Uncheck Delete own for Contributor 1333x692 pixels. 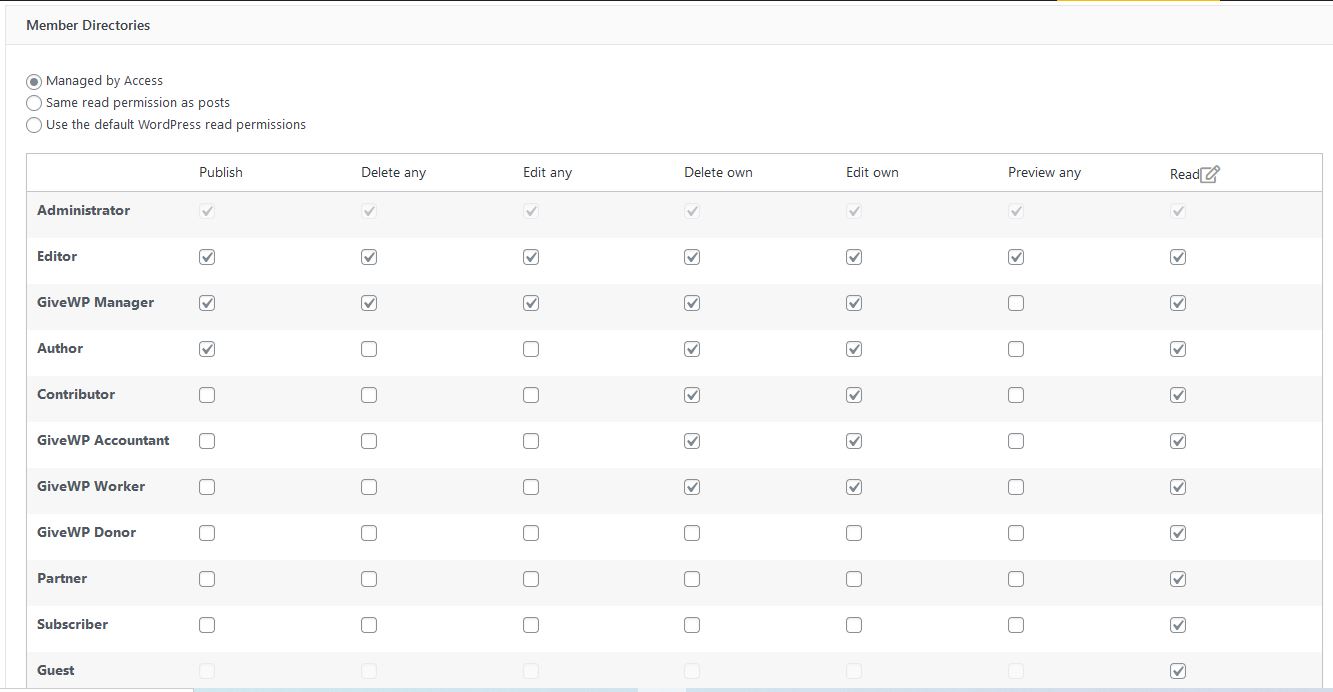(x=692, y=395)
